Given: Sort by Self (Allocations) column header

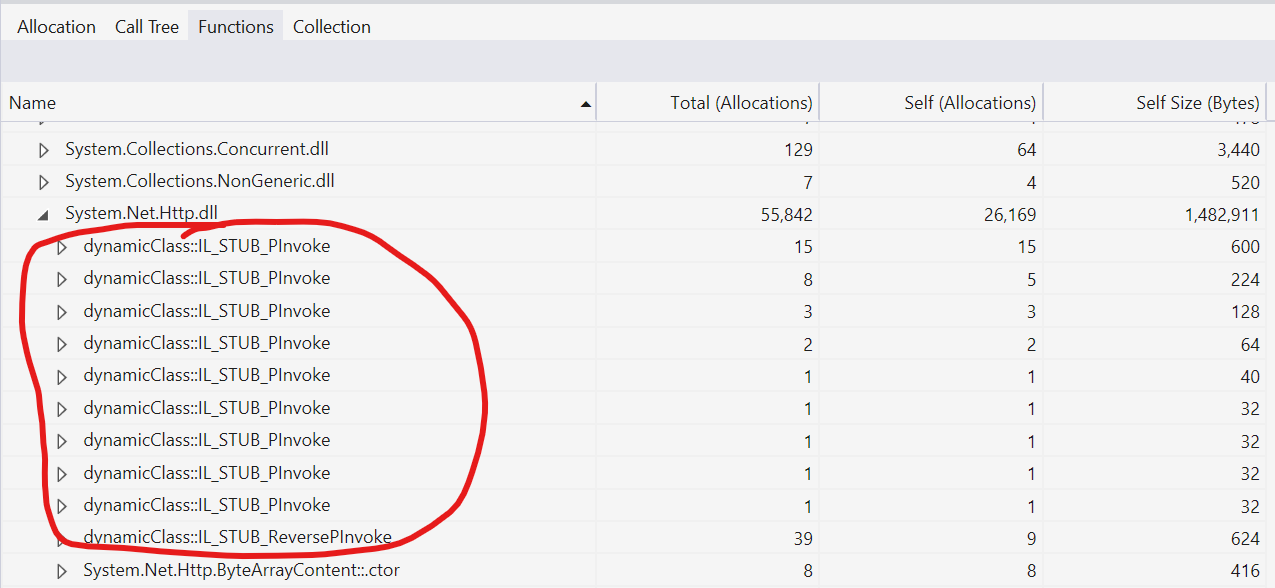Looking at the screenshot, I should [931, 103].
